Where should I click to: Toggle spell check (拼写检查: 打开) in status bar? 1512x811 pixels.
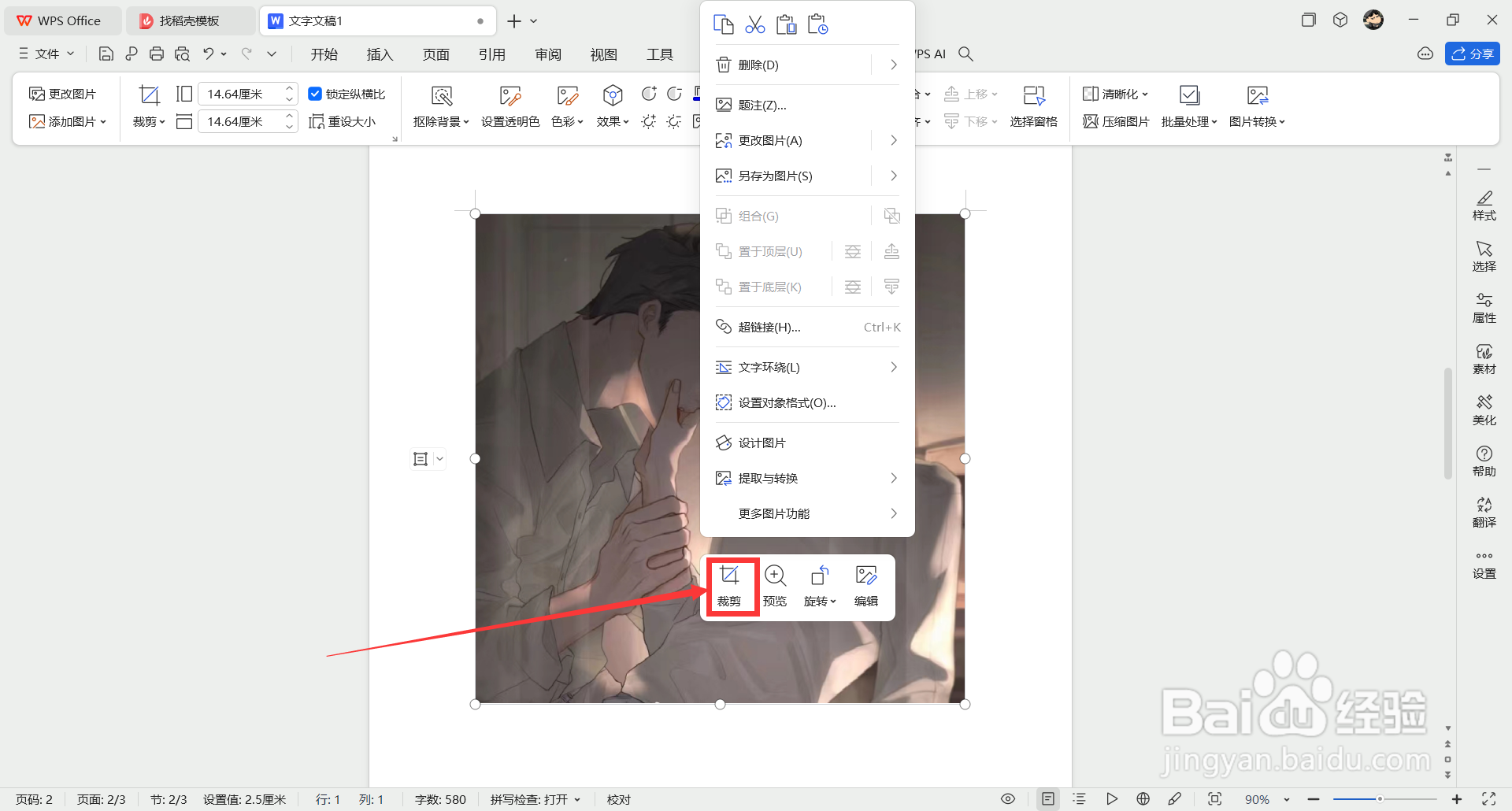pyautogui.click(x=535, y=799)
